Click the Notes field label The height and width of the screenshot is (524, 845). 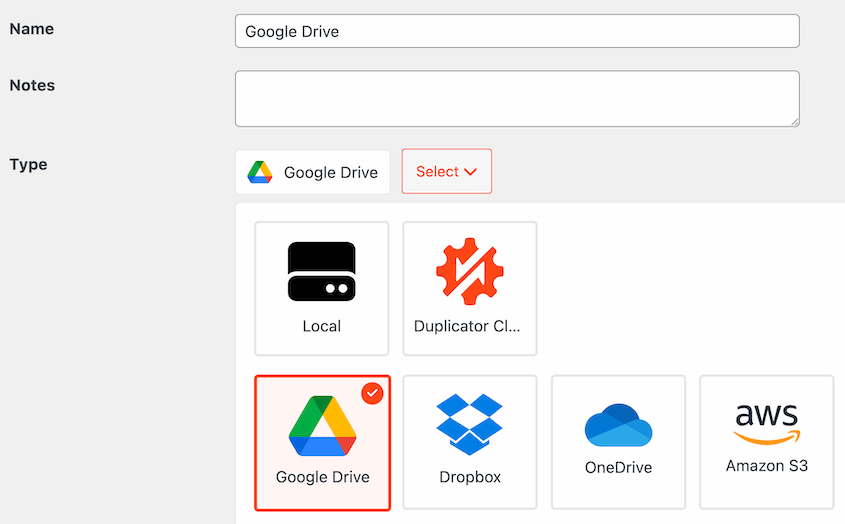[32, 85]
